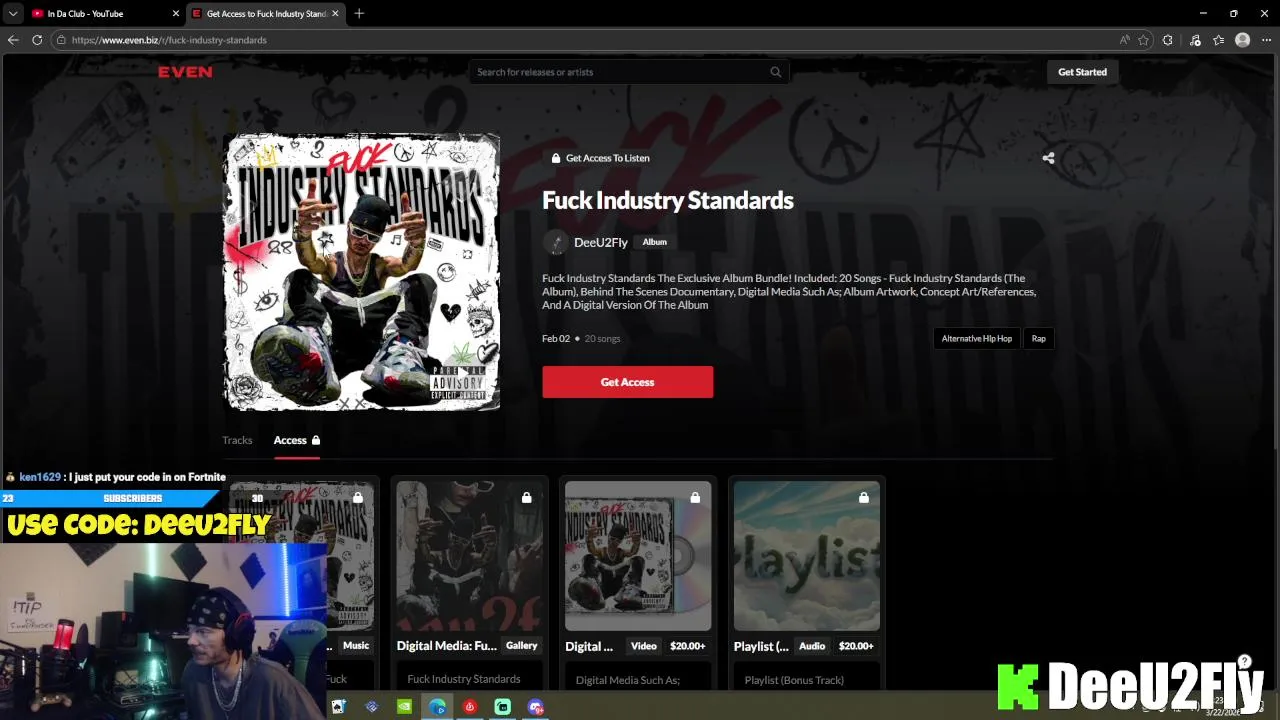This screenshot has width=1280, height=720.
Task: Open the tab list chevron in the tab bar
Action: coord(12,13)
